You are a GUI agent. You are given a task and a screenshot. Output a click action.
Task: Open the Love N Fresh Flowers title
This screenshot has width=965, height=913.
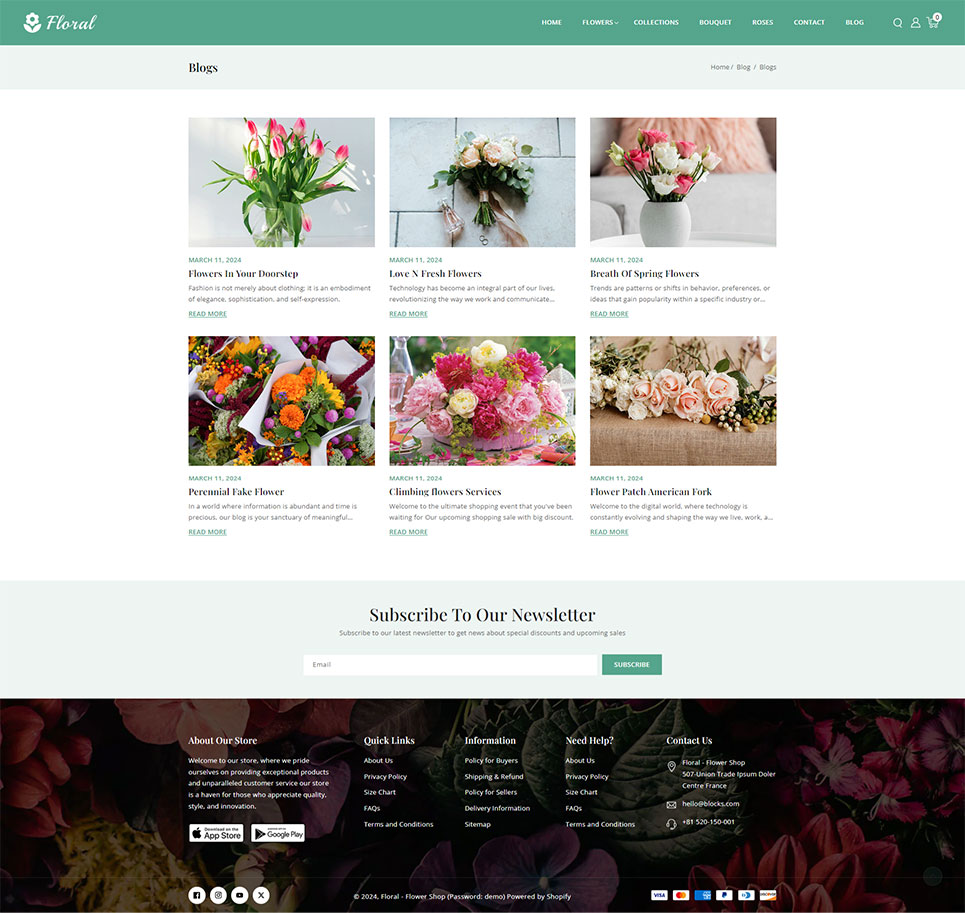tap(435, 273)
